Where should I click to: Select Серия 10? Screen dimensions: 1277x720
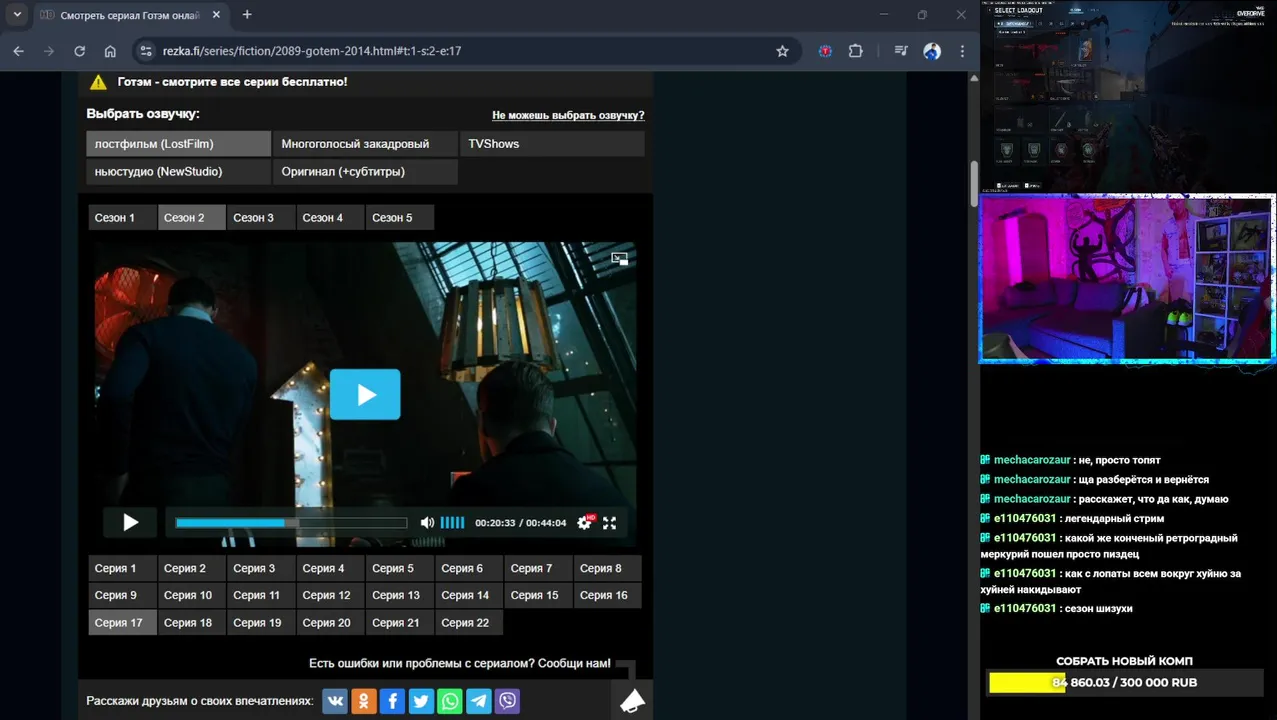(x=192, y=595)
